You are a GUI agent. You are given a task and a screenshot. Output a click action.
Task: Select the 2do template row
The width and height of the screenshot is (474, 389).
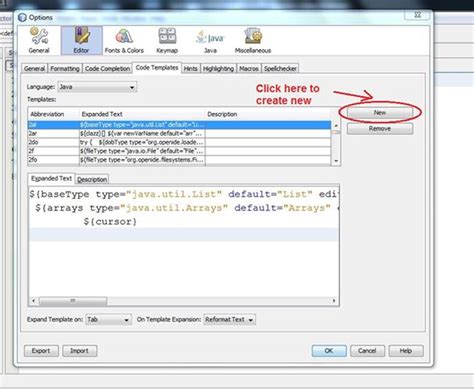179,142
